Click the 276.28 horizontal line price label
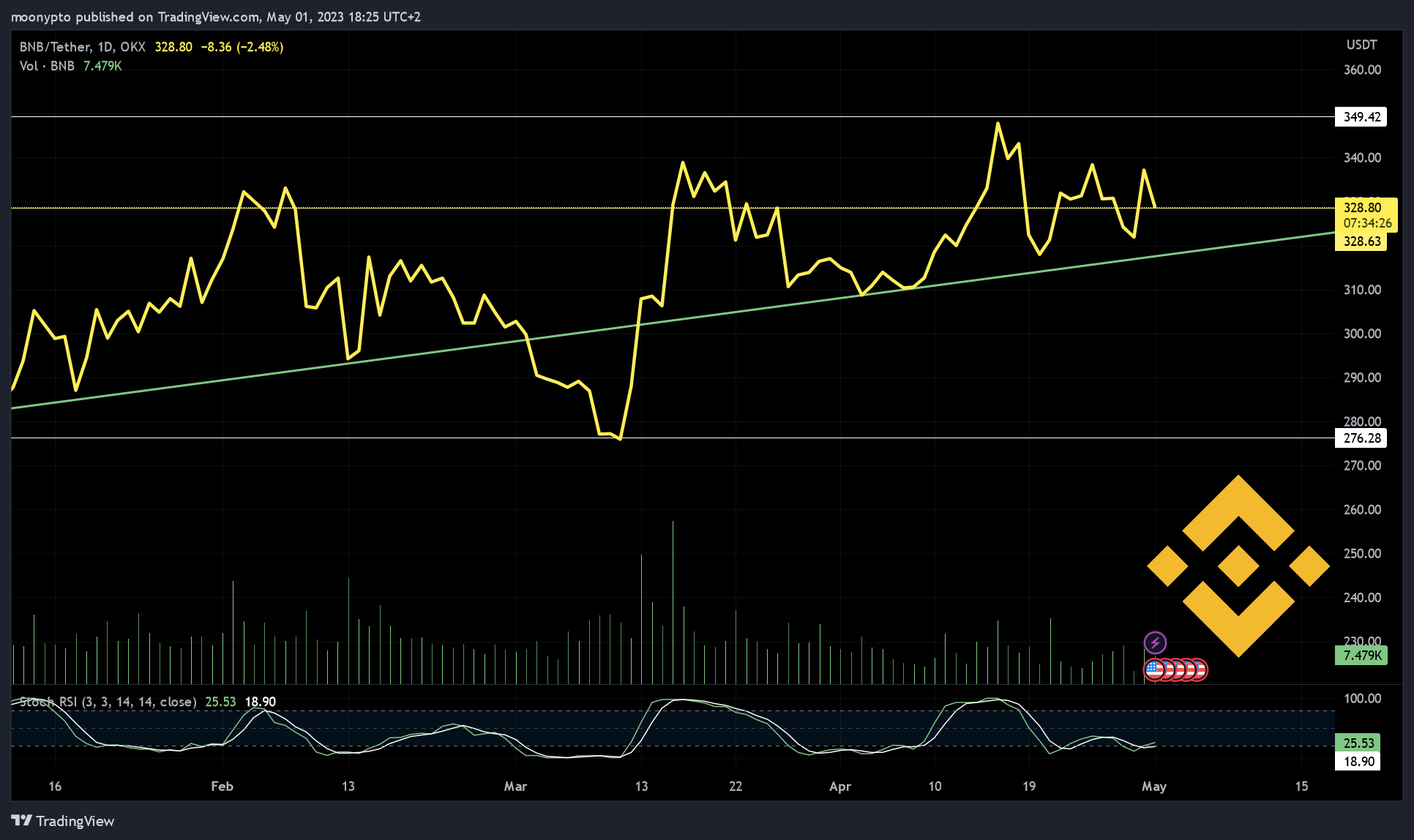 [1361, 438]
